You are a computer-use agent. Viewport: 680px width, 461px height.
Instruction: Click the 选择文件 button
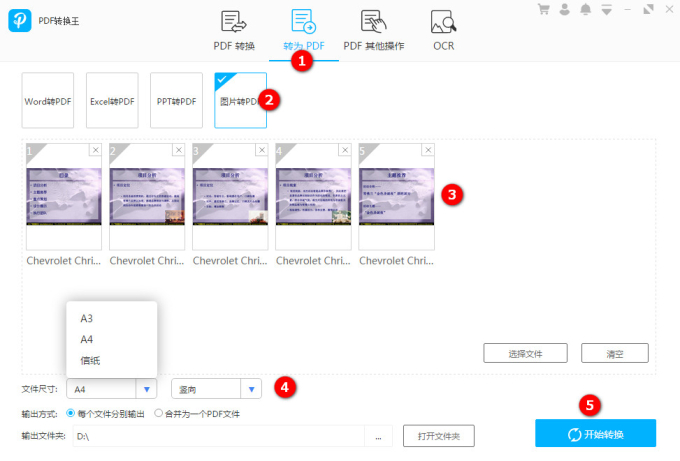pyautogui.click(x=525, y=353)
